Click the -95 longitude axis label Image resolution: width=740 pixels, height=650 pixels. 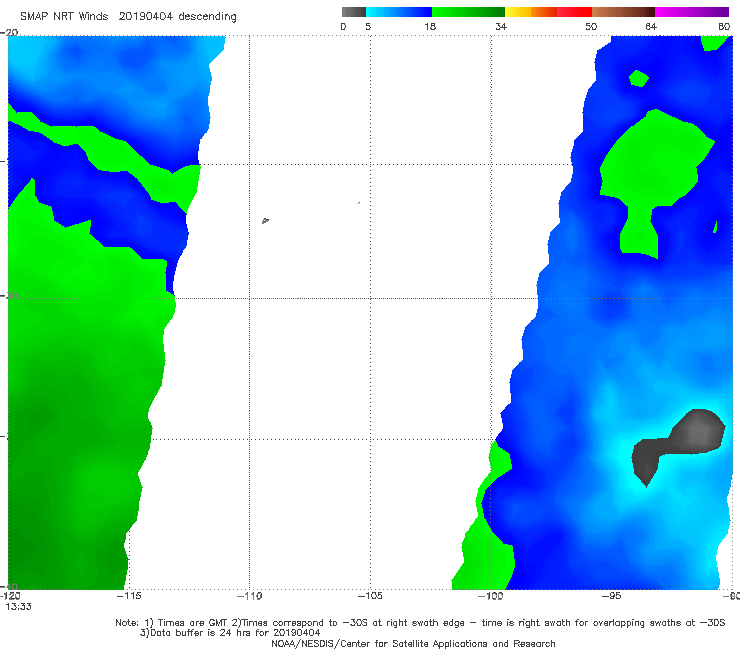[611, 596]
